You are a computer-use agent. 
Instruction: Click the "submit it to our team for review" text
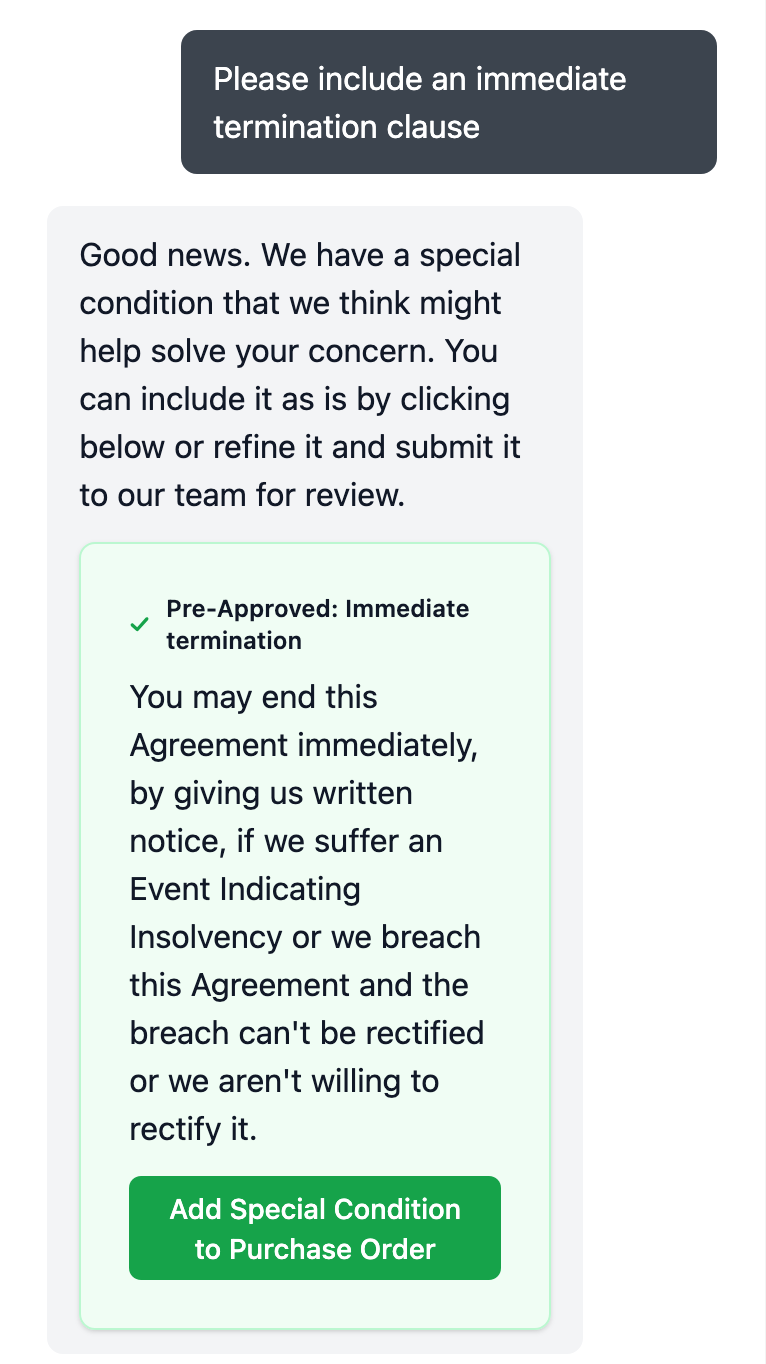pyautogui.click(x=300, y=471)
